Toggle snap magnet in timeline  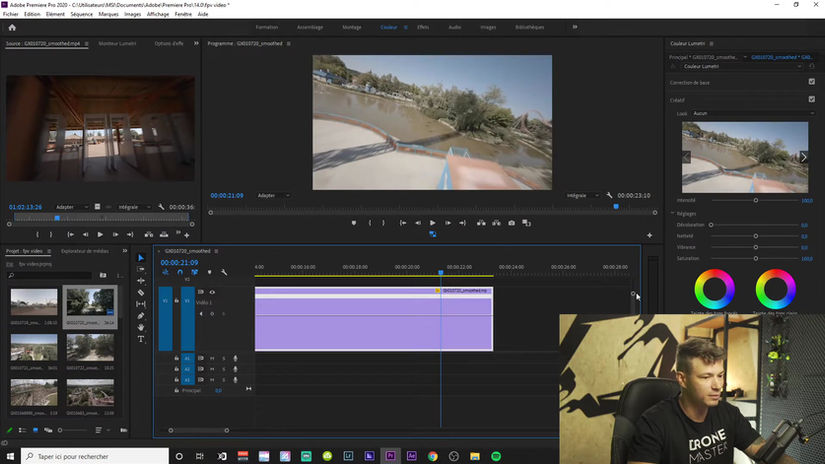180,272
